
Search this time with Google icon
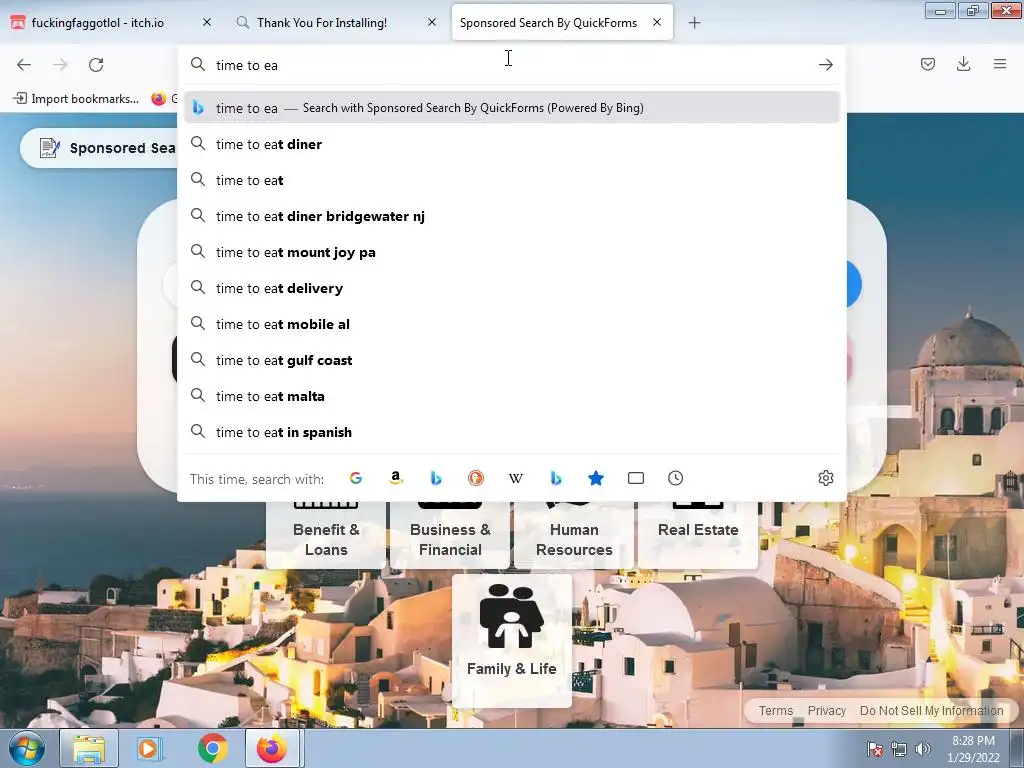tap(355, 478)
